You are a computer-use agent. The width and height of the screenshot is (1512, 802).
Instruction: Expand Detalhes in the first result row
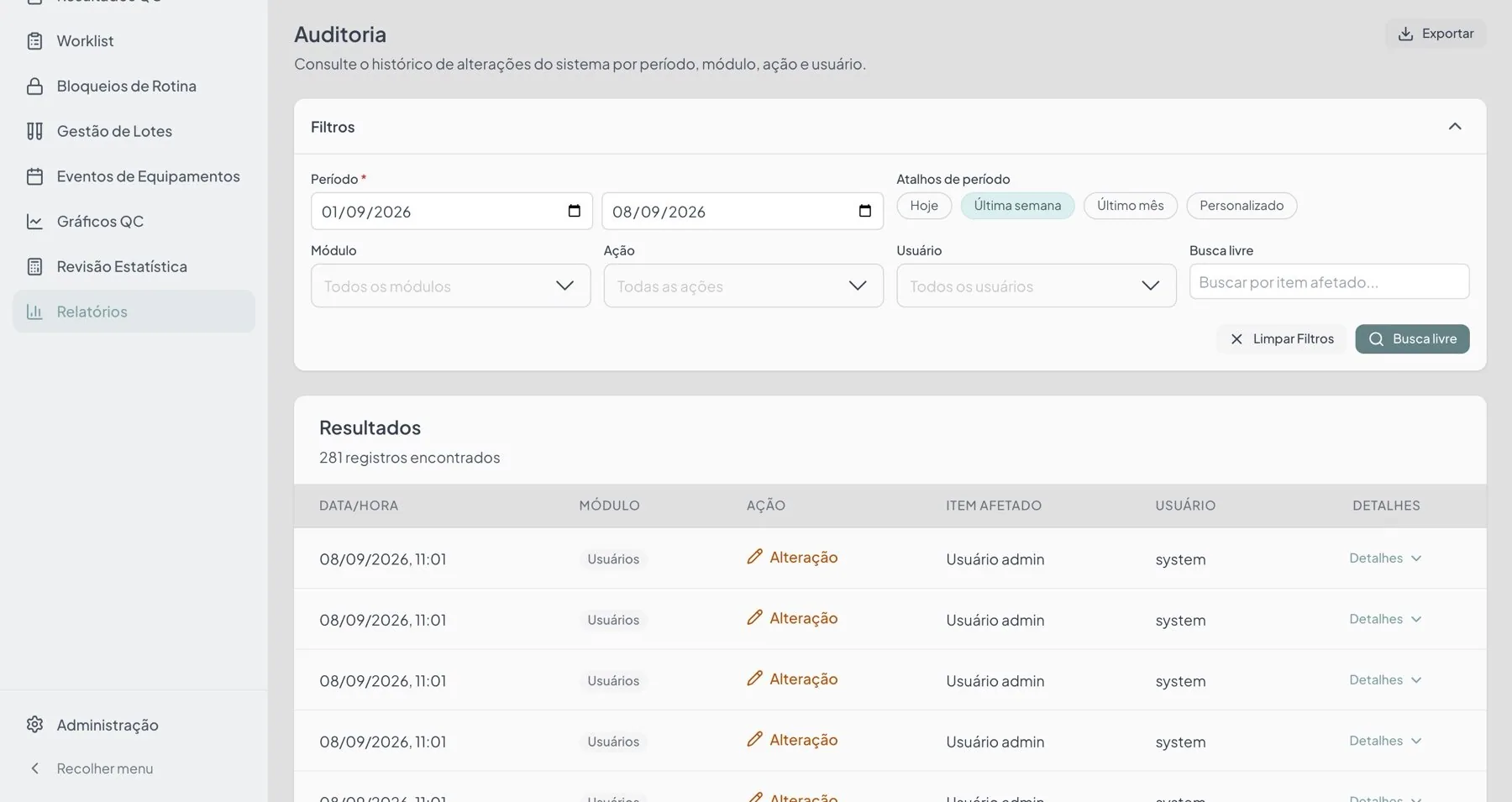[x=1385, y=558]
